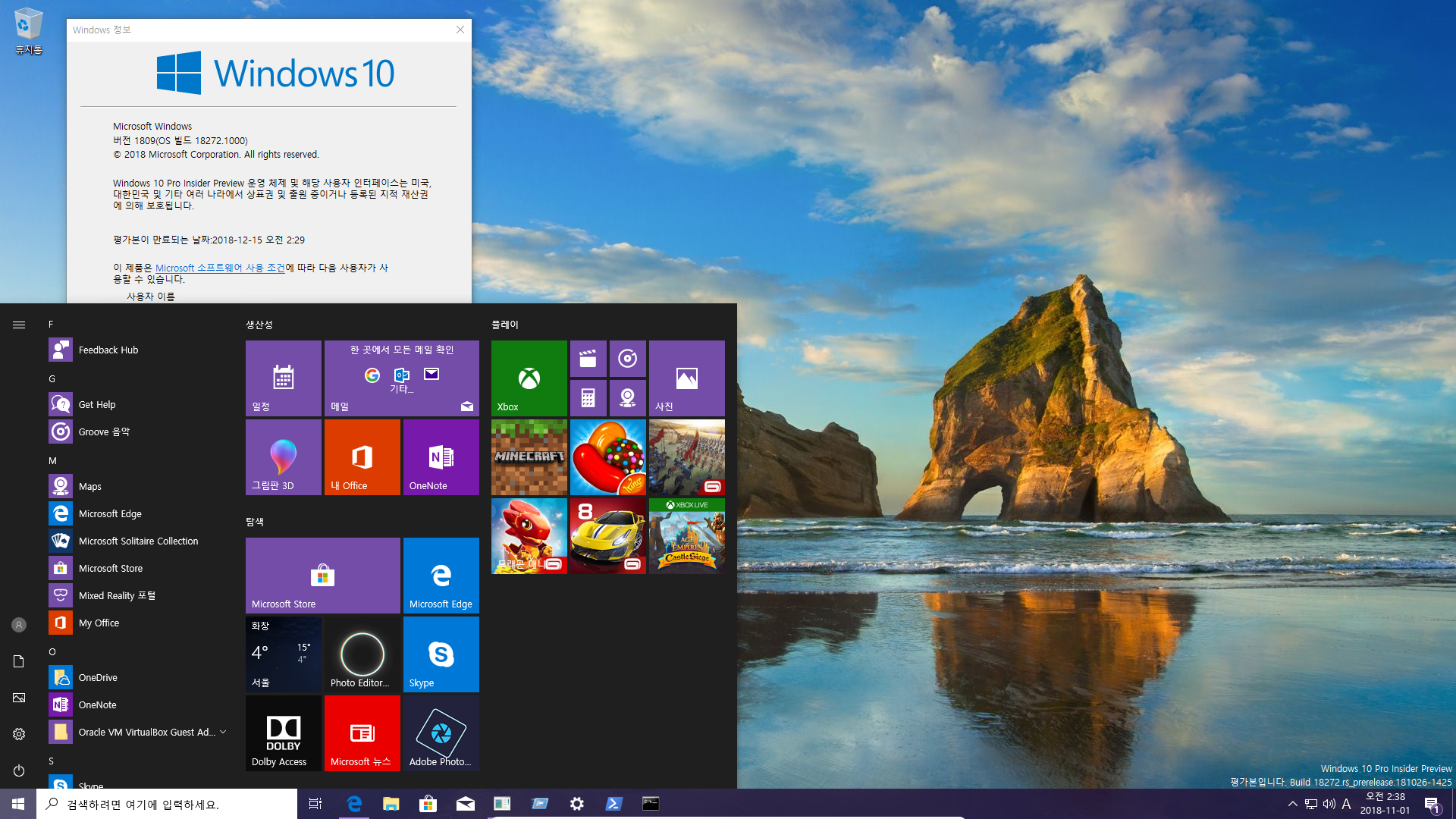Open the 내 Office tile
This screenshot has height=819, width=1456.
(362, 457)
